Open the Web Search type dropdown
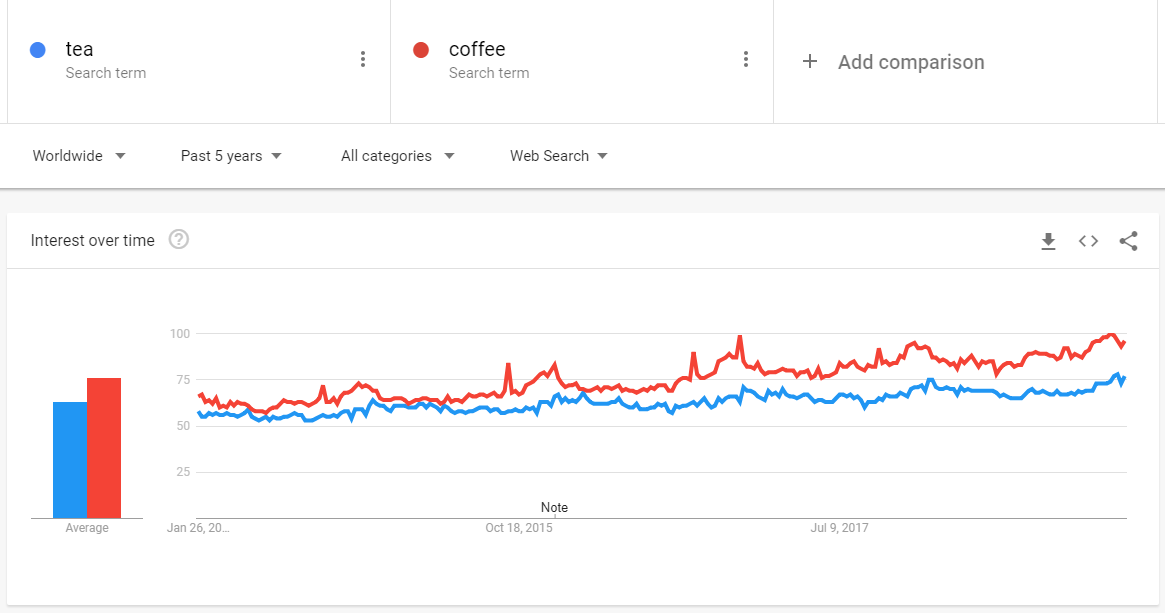 coord(558,156)
